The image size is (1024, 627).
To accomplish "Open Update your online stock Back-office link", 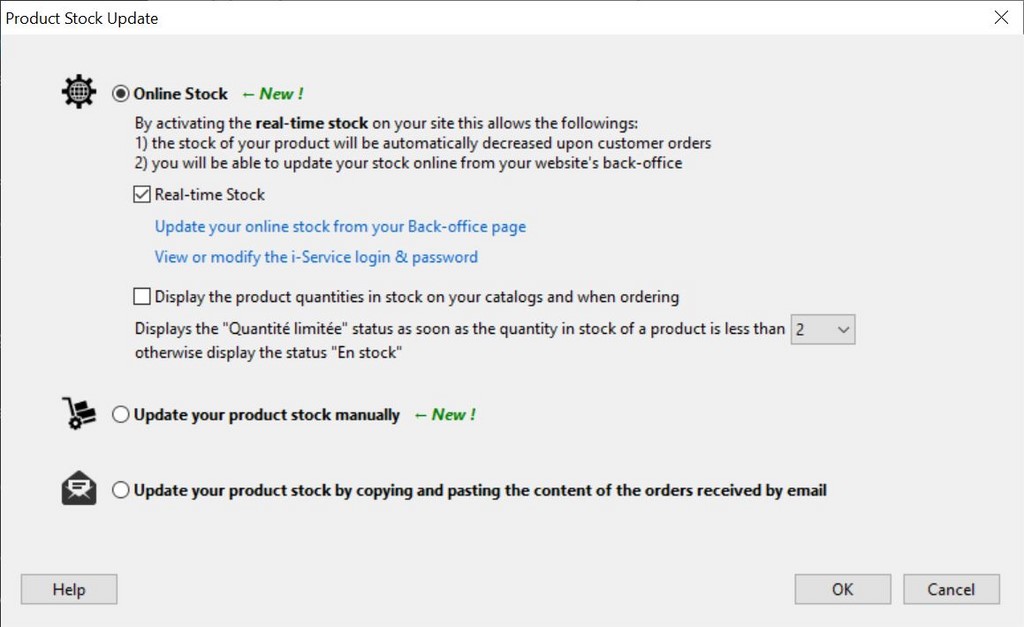I will [x=340, y=227].
